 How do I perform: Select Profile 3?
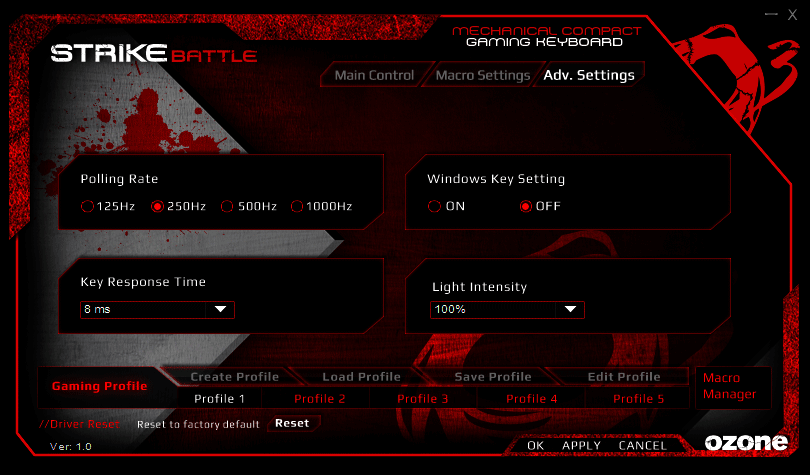[x=423, y=399]
